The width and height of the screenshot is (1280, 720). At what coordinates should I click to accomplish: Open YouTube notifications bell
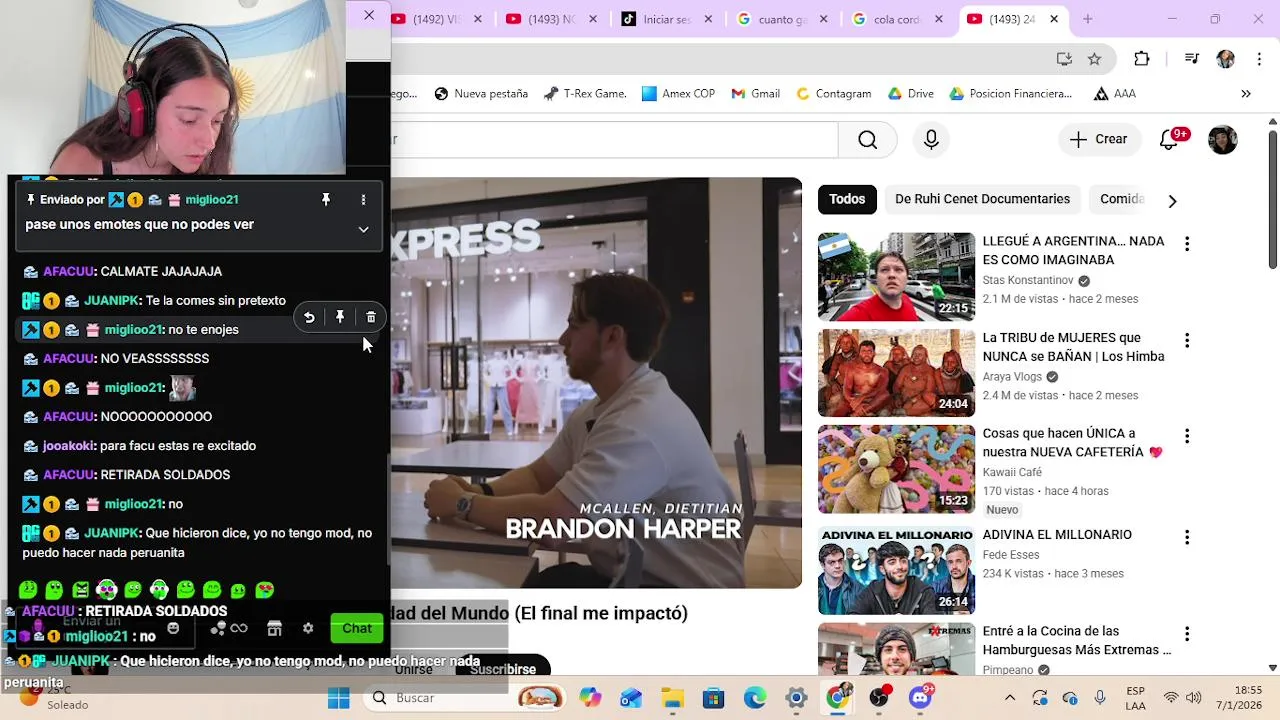[x=1169, y=140]
